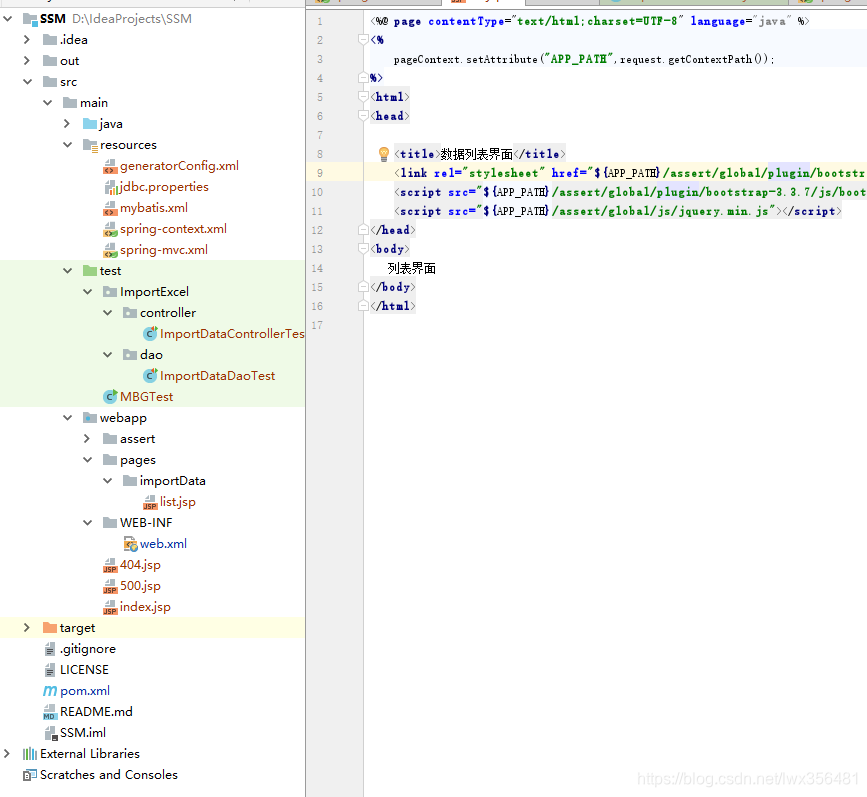The width and height of the screenshot is (867, 797).
Task: Select pom.xml in the project tree
Action: 85,691
